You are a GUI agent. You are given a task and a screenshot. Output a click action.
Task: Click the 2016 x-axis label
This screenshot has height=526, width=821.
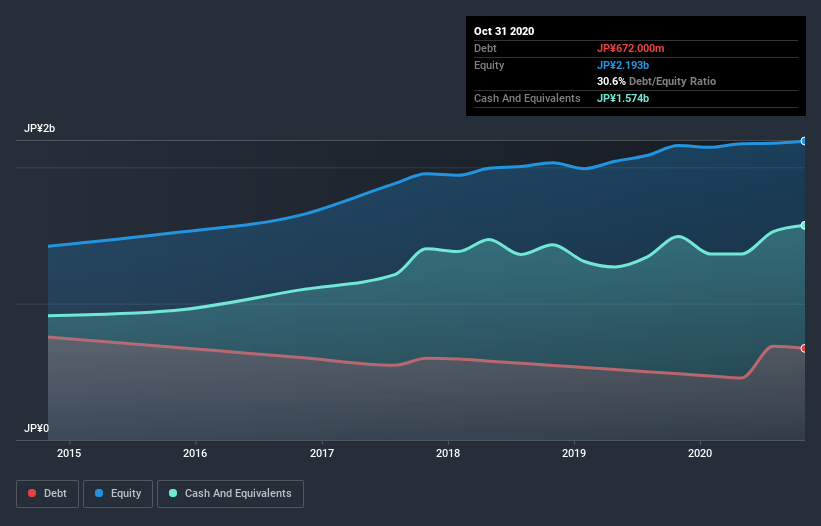(x=195, y=453)
